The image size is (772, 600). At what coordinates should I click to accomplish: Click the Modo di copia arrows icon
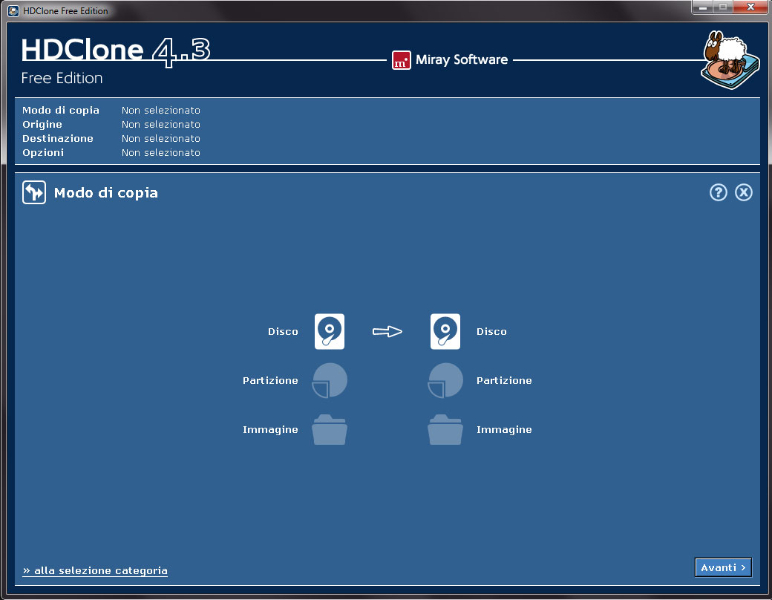(34, 192)
